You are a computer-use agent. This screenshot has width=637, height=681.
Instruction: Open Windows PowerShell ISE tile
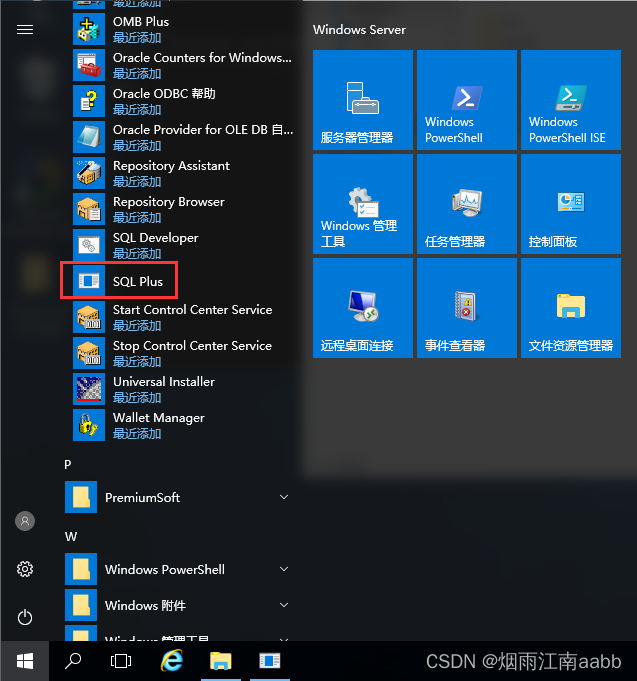tap(571, 100)
